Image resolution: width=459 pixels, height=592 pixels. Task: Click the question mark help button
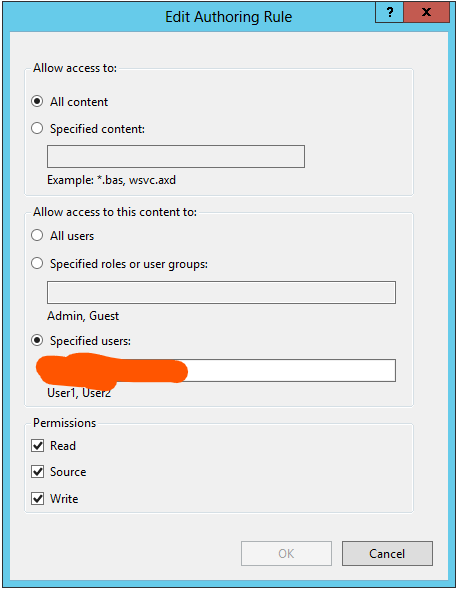pos(390,12)
